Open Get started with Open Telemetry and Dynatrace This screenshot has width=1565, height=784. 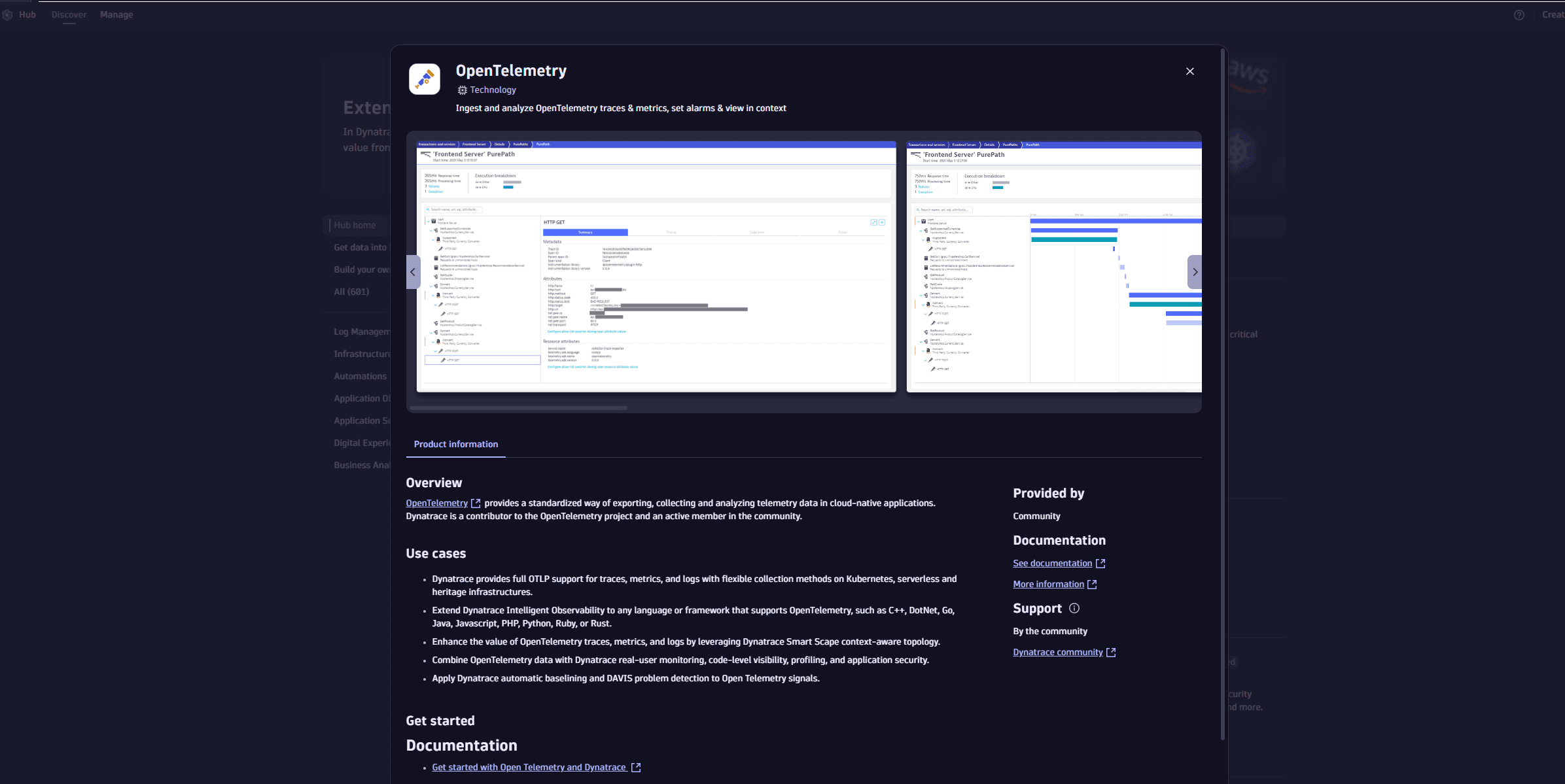pyautogui.click(x=529, y=767)
